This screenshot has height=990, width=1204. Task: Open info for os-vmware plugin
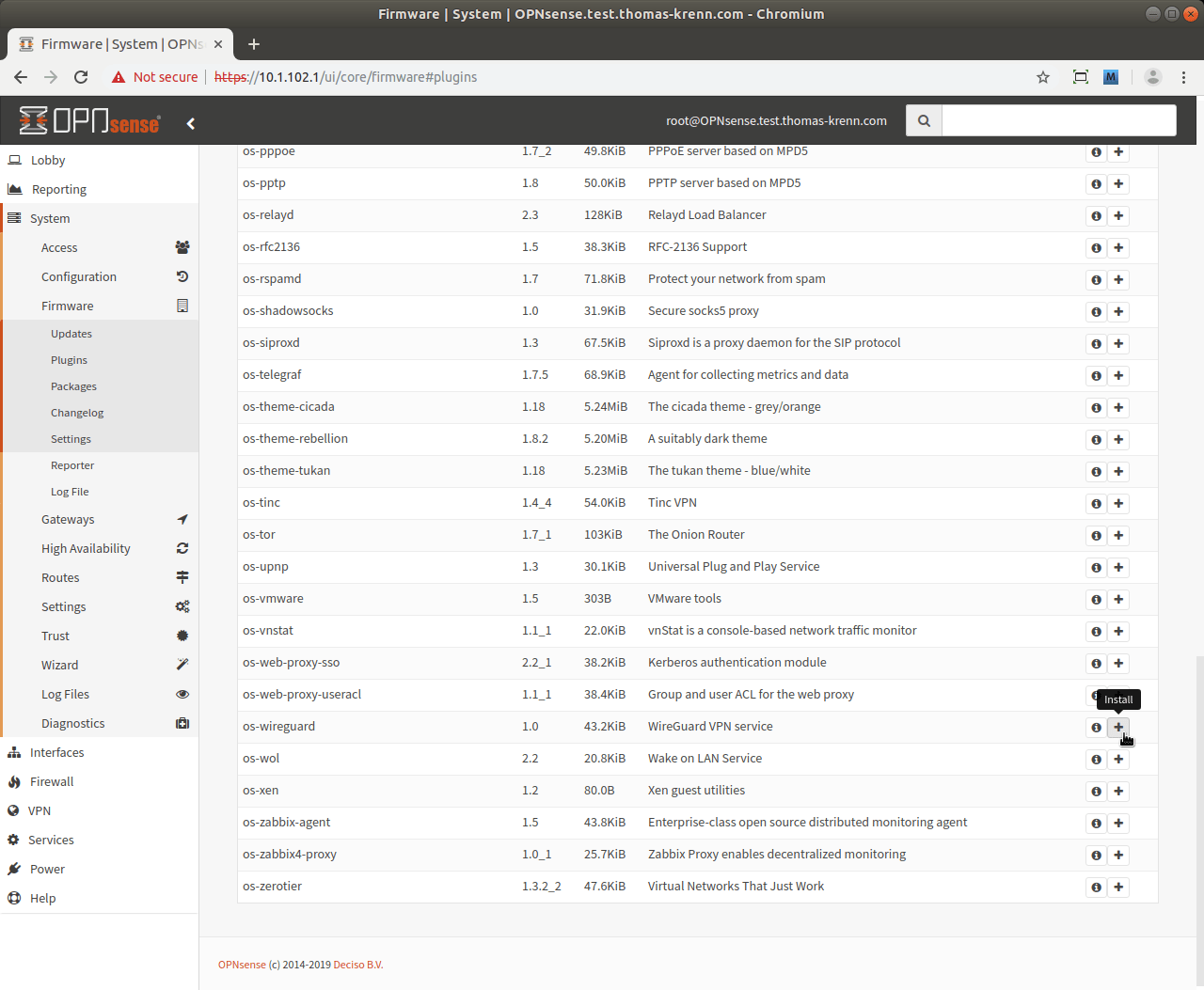[x=1096, y=599]
